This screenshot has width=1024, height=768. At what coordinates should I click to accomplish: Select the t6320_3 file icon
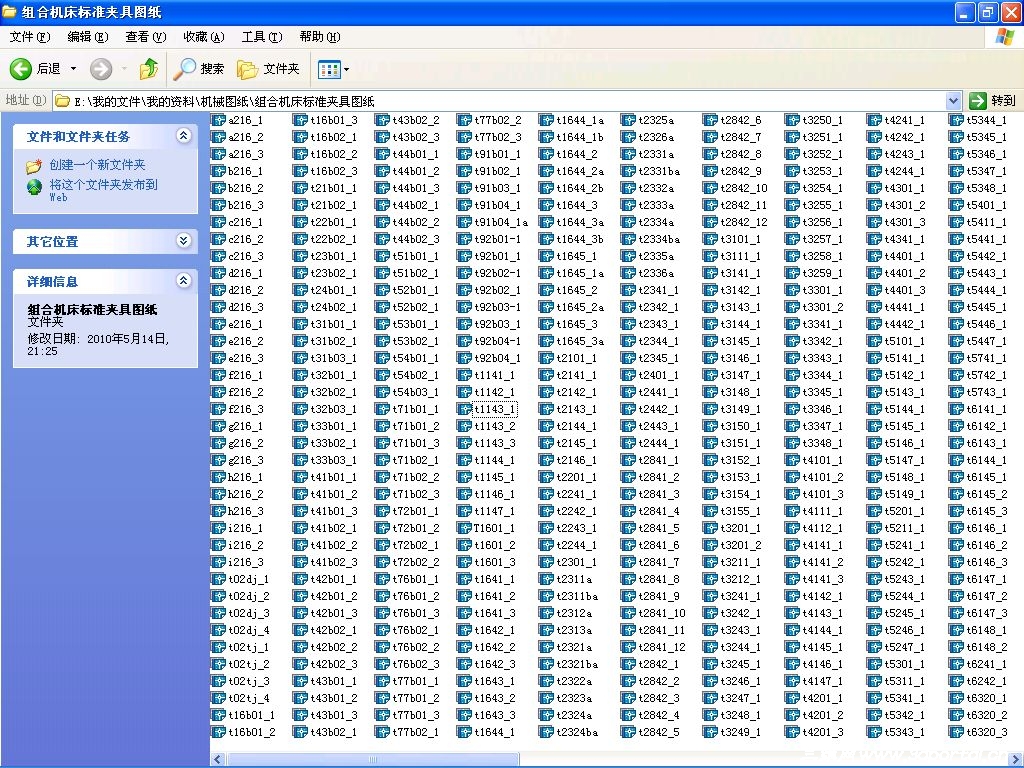pyautogui.click(x=955, y=732)
